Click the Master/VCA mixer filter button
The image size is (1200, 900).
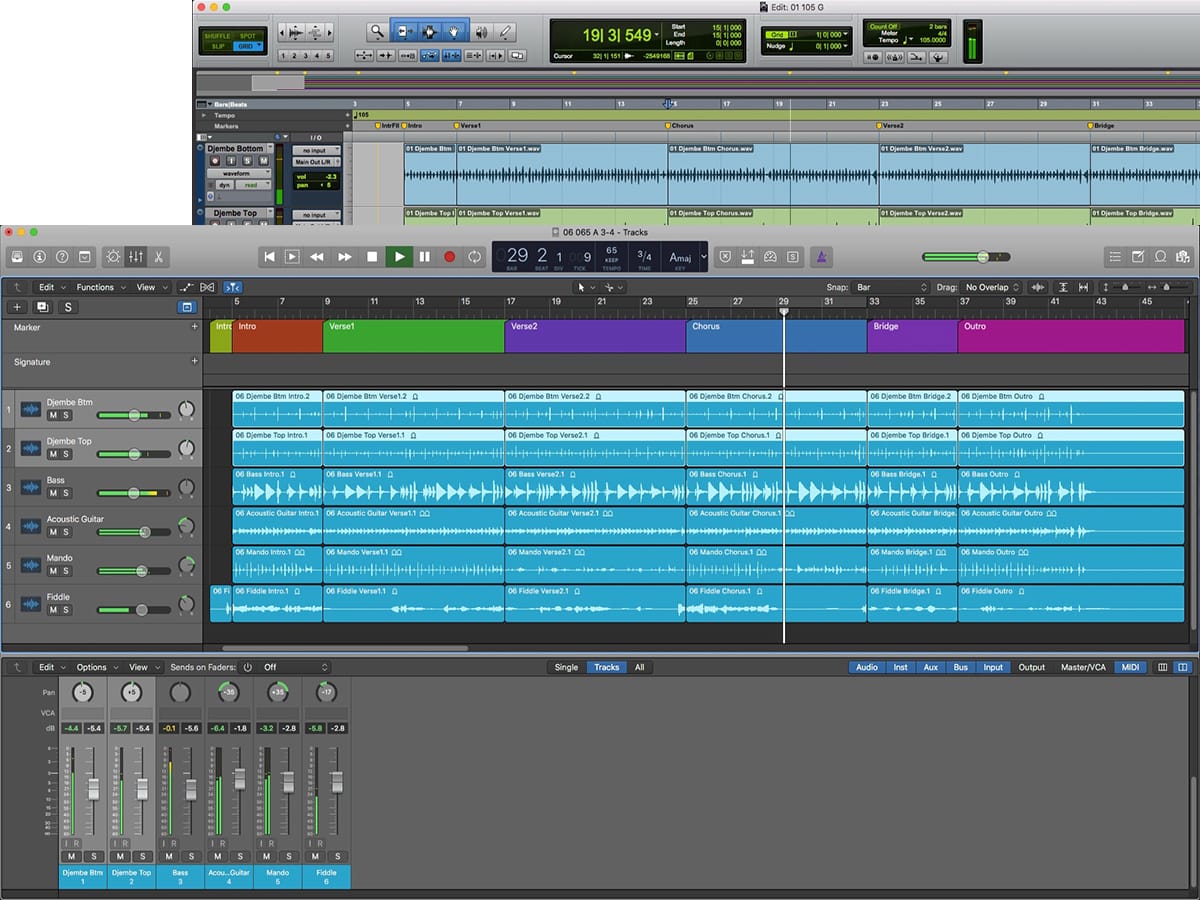tap(1083, 667)
